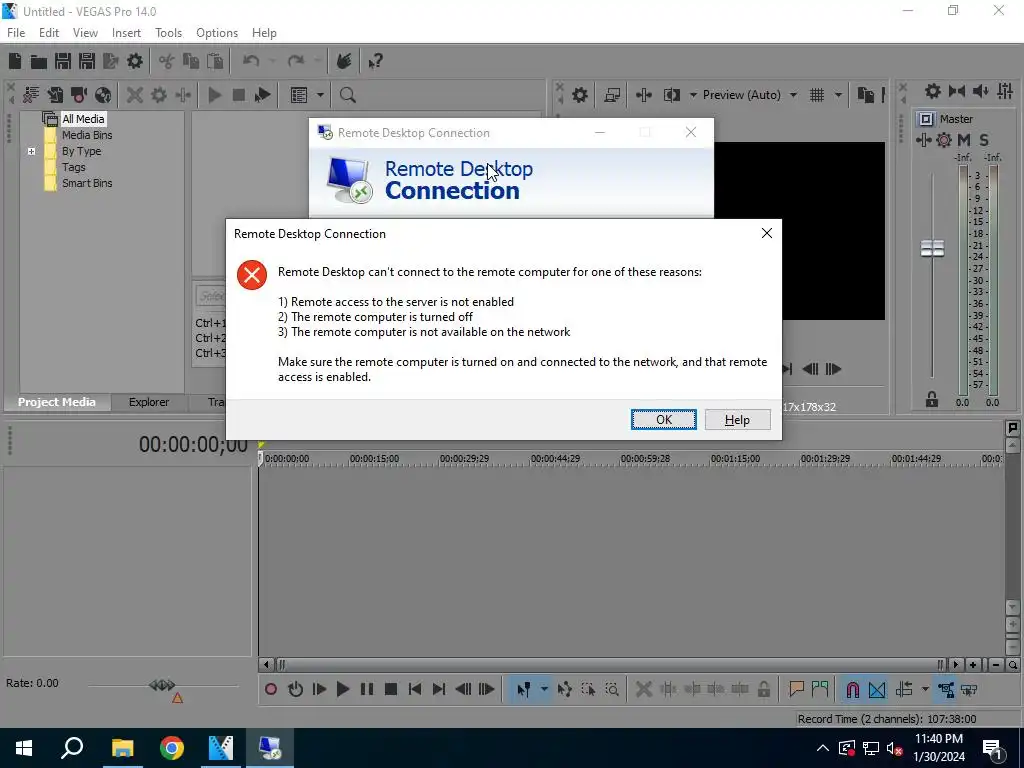This screenshot has width=1024, height=768.
Task: Click the New project icon in the toolbar
Action: point(15,61)
